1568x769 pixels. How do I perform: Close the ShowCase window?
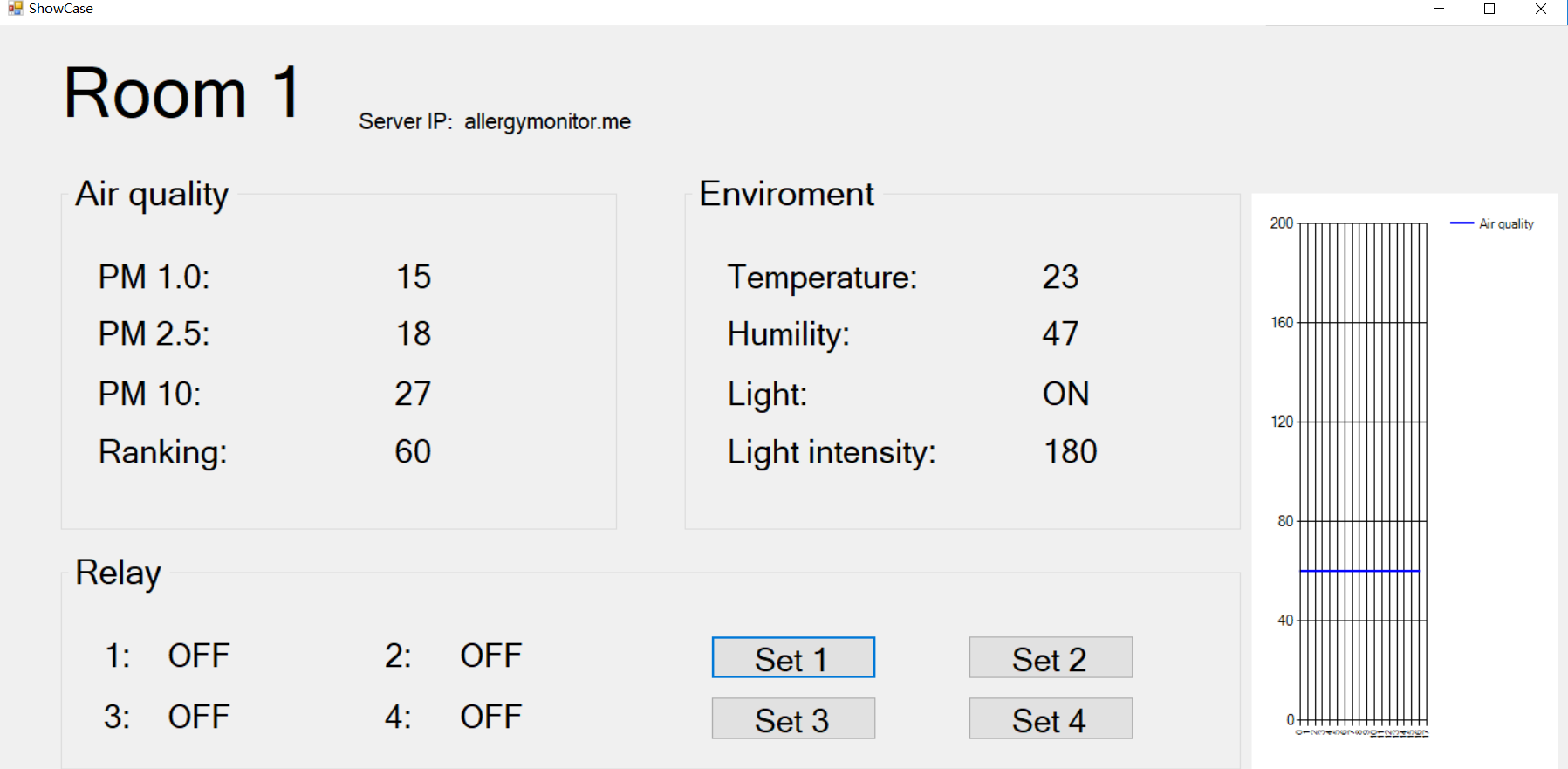click(1541, 9)
